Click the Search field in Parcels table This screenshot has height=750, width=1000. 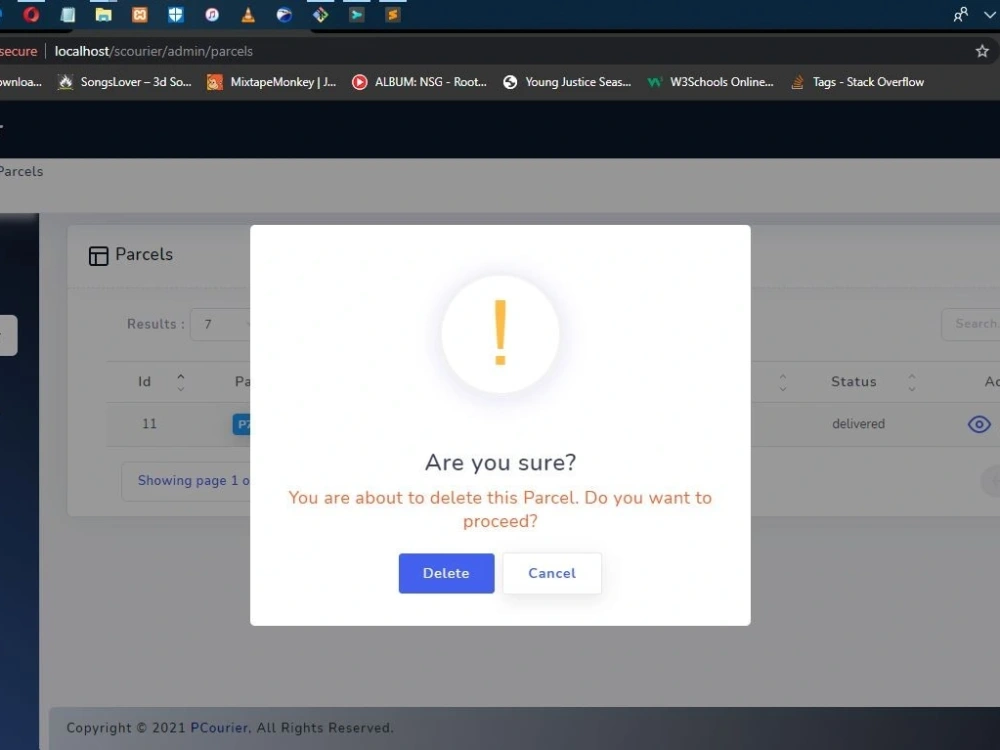pyautogui.click(x=971, y=324)
